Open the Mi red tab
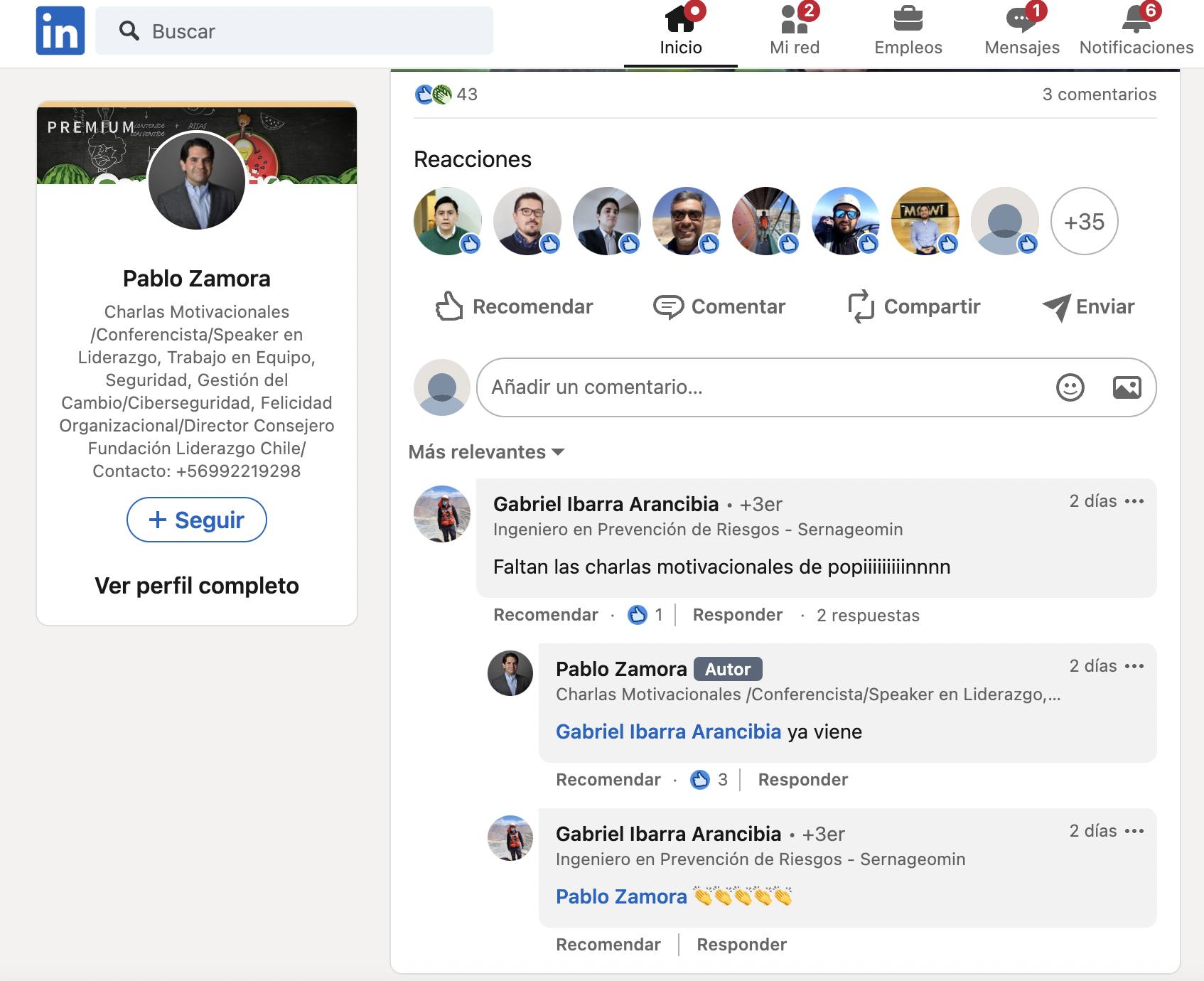Screen dimensions: 1204x981 coord(795,31)
